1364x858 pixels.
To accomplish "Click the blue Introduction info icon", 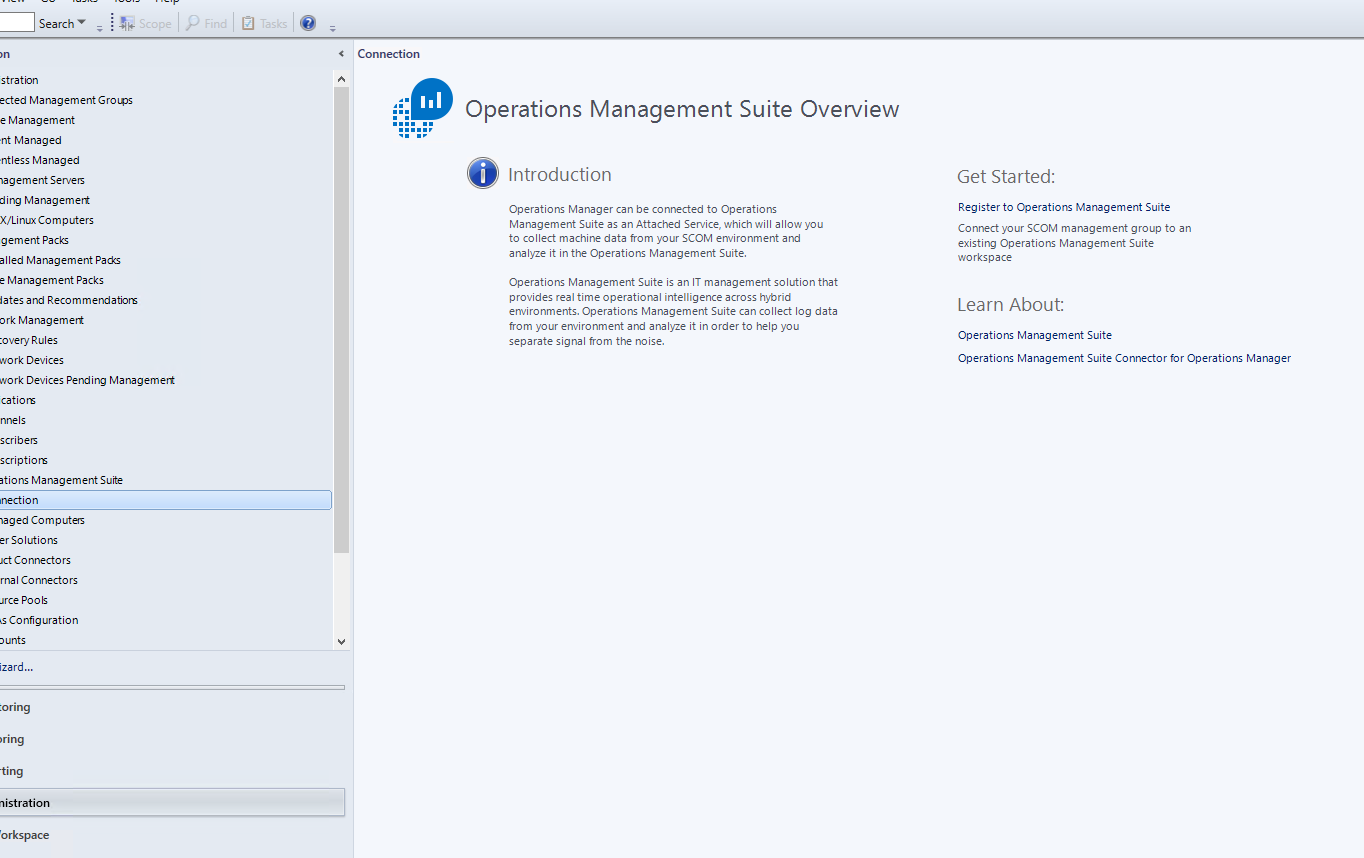I will 483,172.
